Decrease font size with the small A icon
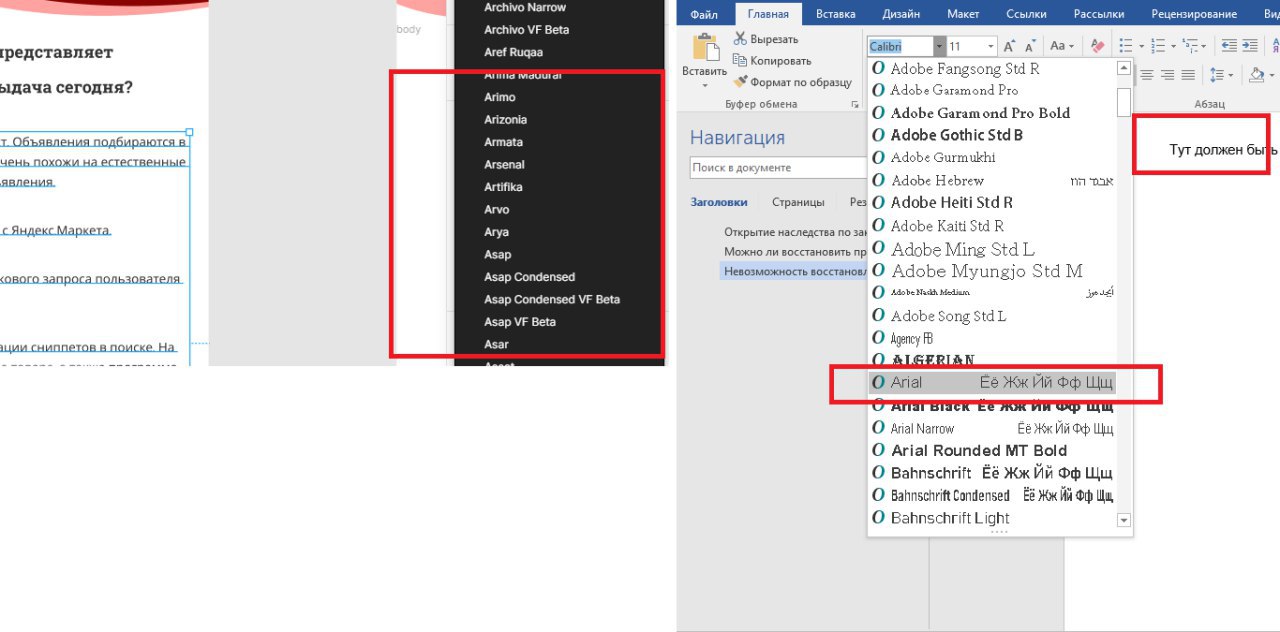Image resolution: width=1280 pixels, height=632 pixels. tap(1032, 46)
